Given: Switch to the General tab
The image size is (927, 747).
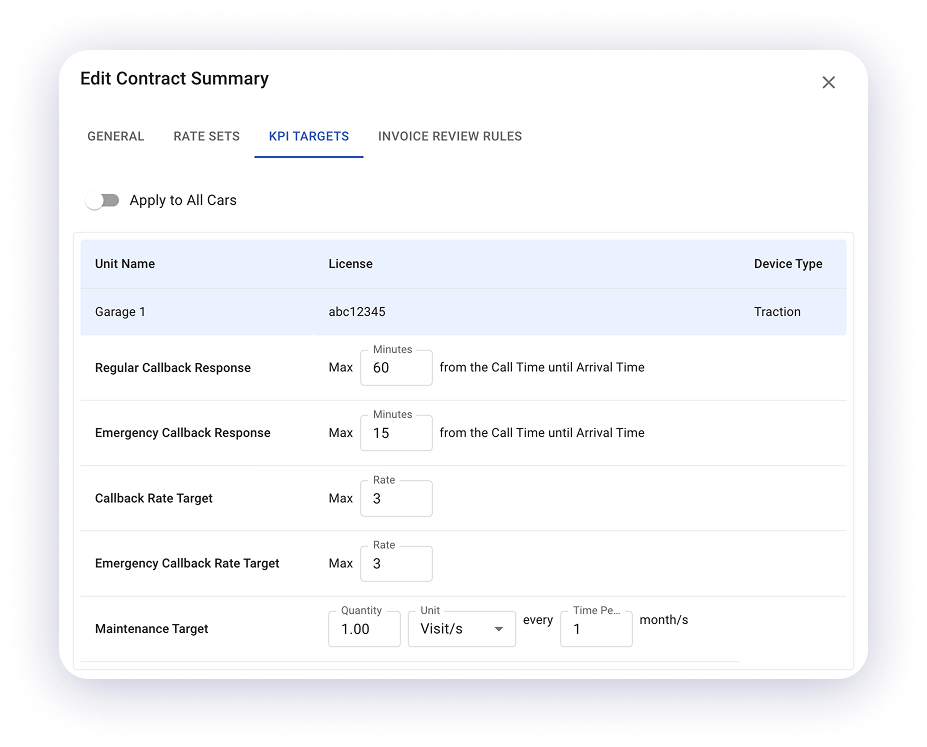Looking at the screenshot, I should click(116, 137).
